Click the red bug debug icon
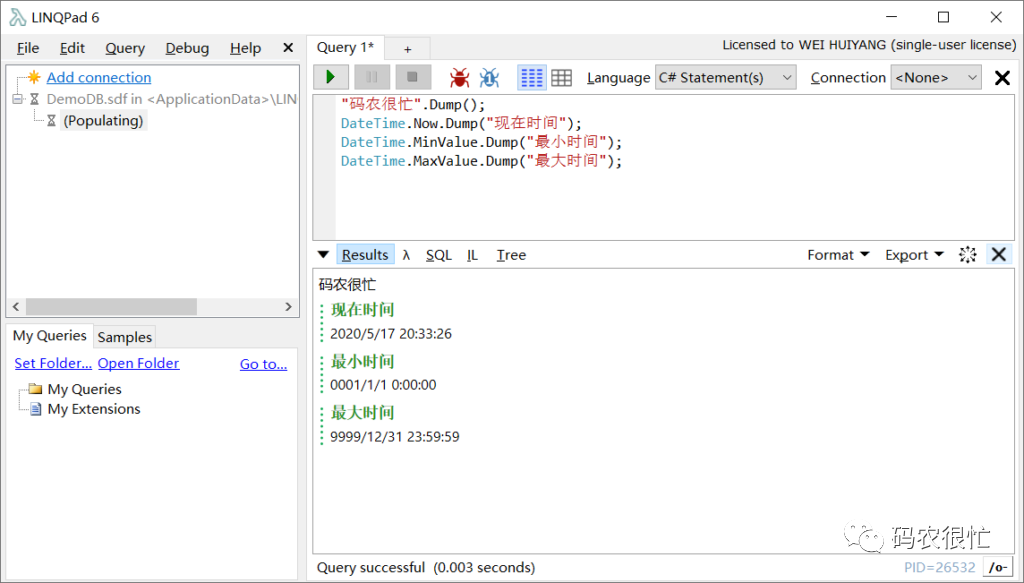Image resolution: width=1024 pixels, height=583 pixels. pyautogui.click(x=460, y=78)
